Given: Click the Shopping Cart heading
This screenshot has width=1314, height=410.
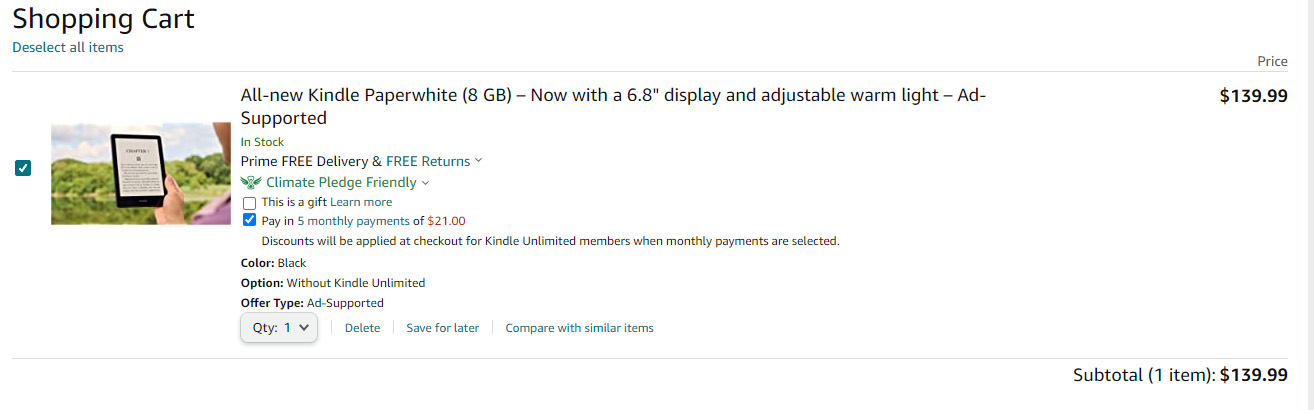Looking at the screenshot, I should point(103,18).
